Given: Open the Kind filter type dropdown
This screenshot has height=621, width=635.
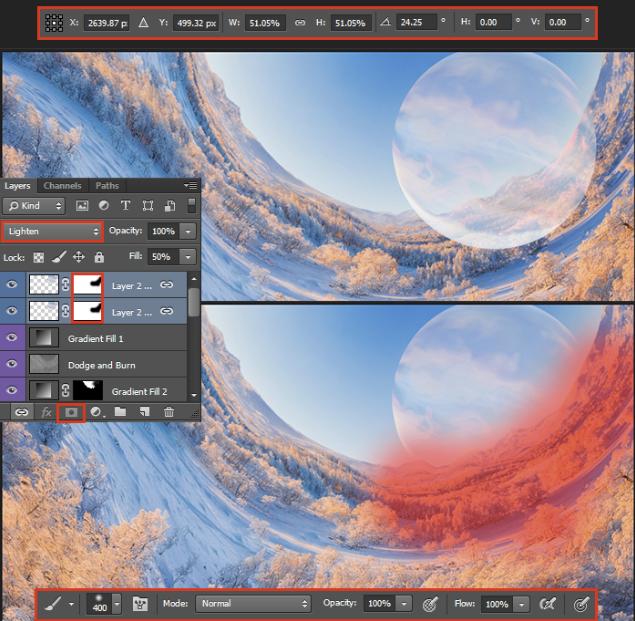Looking at the screenshot, I should (34, 206).
